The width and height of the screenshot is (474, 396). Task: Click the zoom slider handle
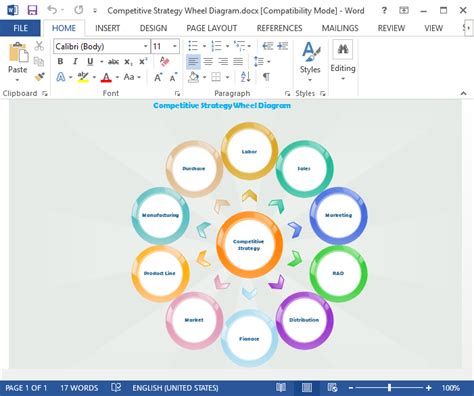pyautogui.click(x=389, y=388)
